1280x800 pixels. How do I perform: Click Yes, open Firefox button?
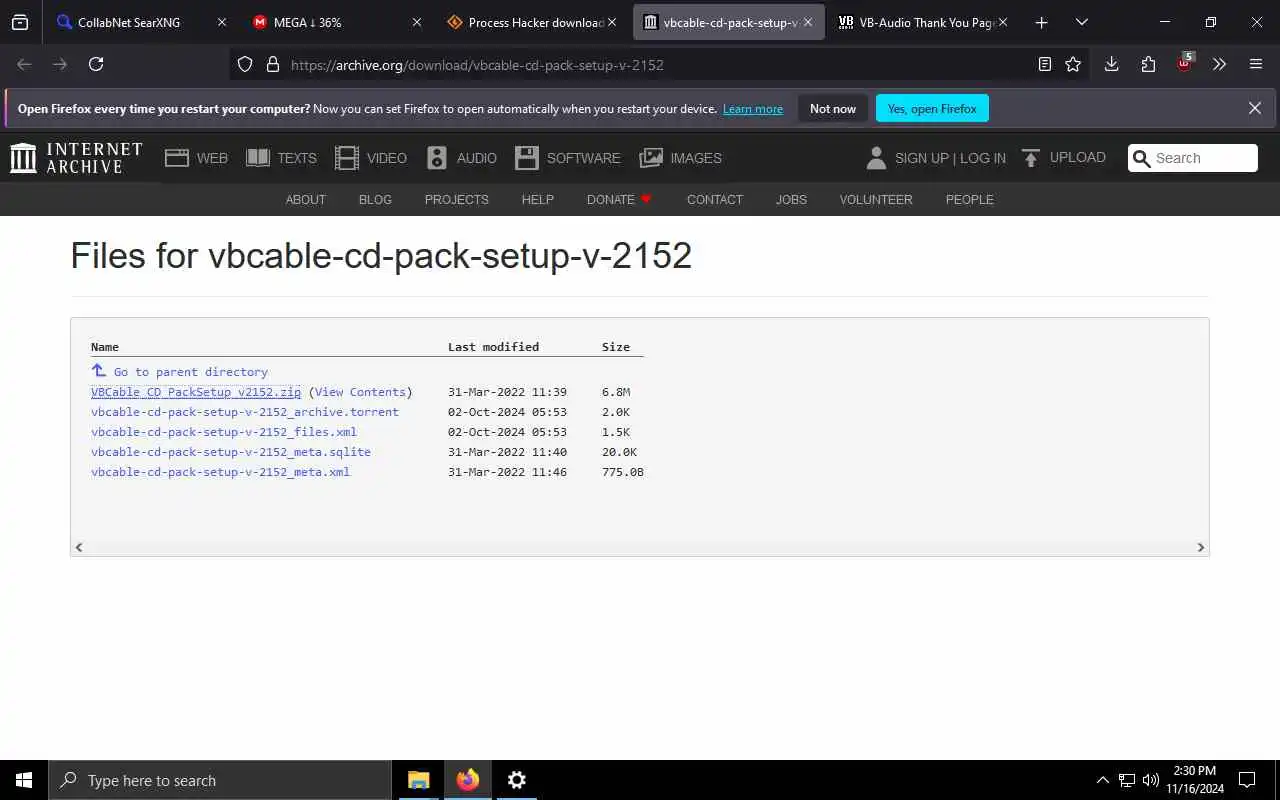click(x=932, y=108)
